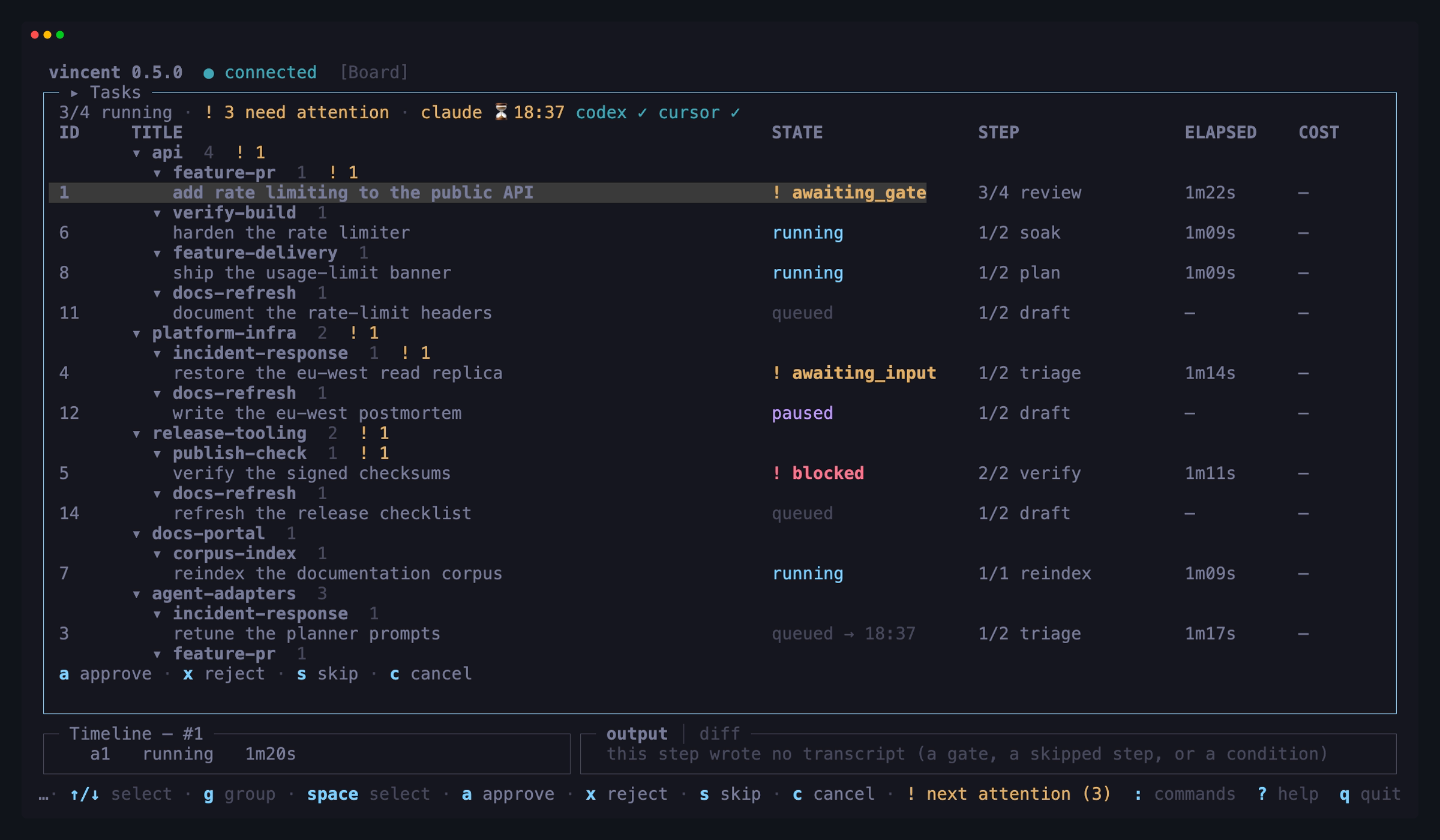Click approve in the bottom status bar

click(x=508, y=794)
